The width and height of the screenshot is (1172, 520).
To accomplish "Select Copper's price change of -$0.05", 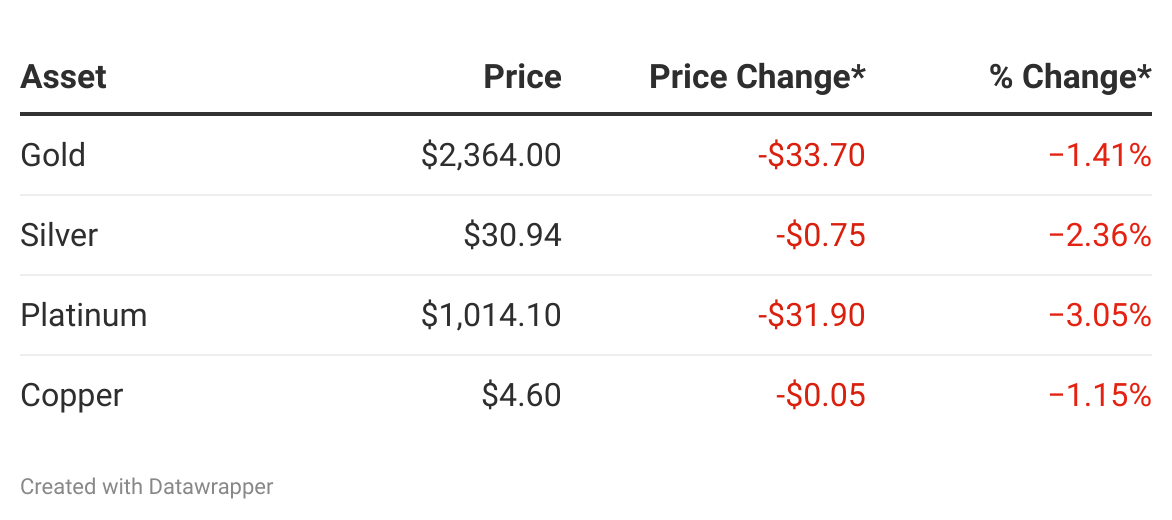I will click(x=820, y=395).
